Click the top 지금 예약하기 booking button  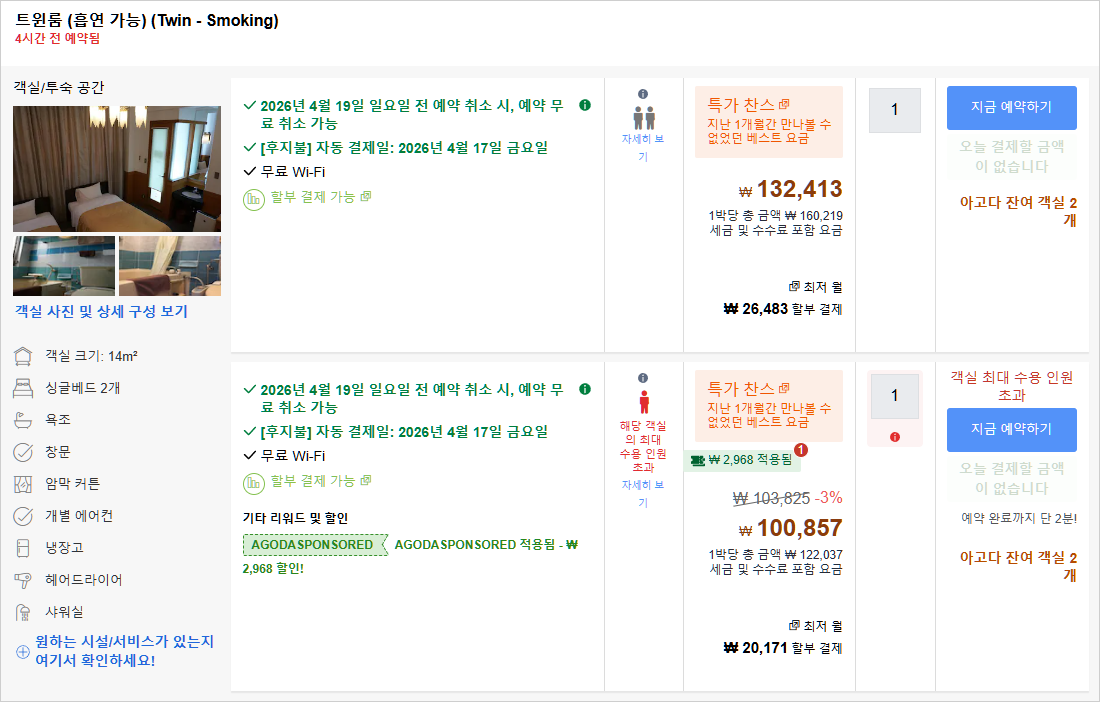point(1013,107)
